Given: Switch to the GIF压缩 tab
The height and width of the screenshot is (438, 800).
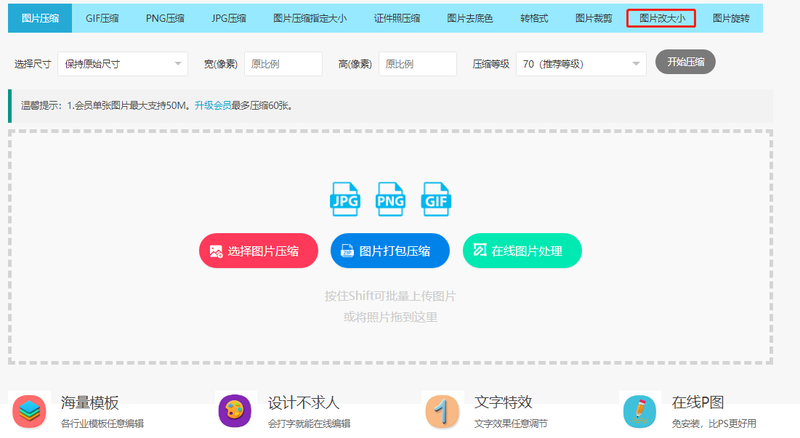Looking at the screenshot, I should (x=102, y=18).
